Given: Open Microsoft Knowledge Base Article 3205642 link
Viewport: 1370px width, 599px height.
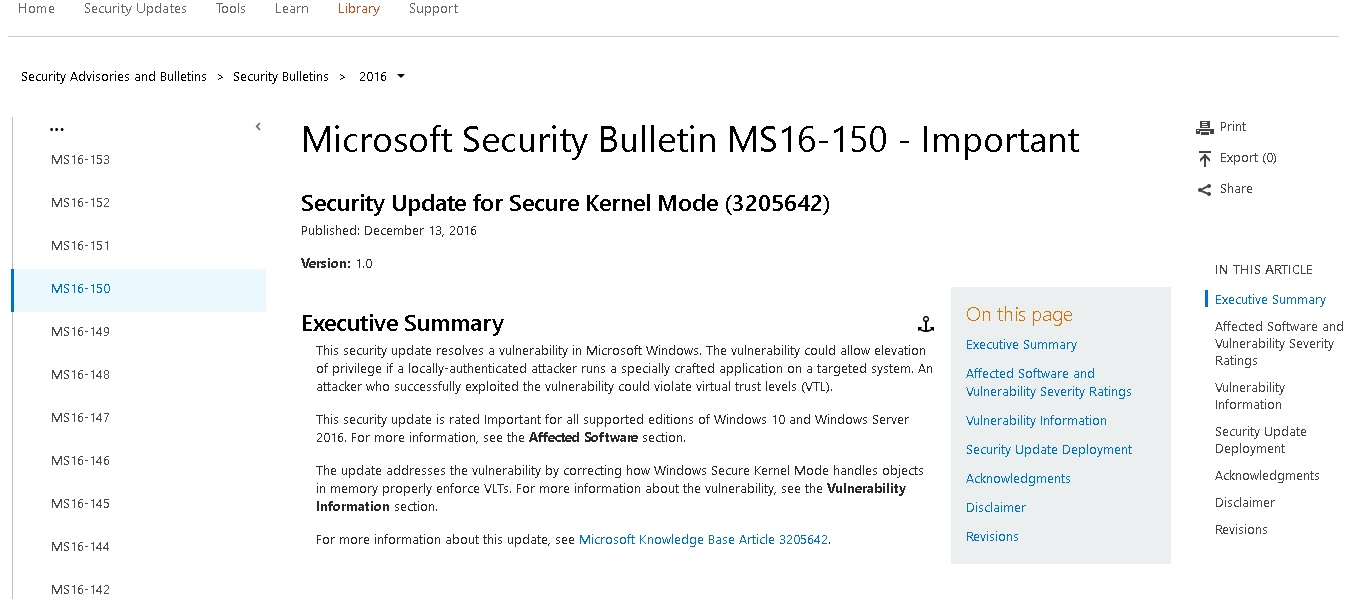Looking at the screenshot, I should [x=703, y=539].
